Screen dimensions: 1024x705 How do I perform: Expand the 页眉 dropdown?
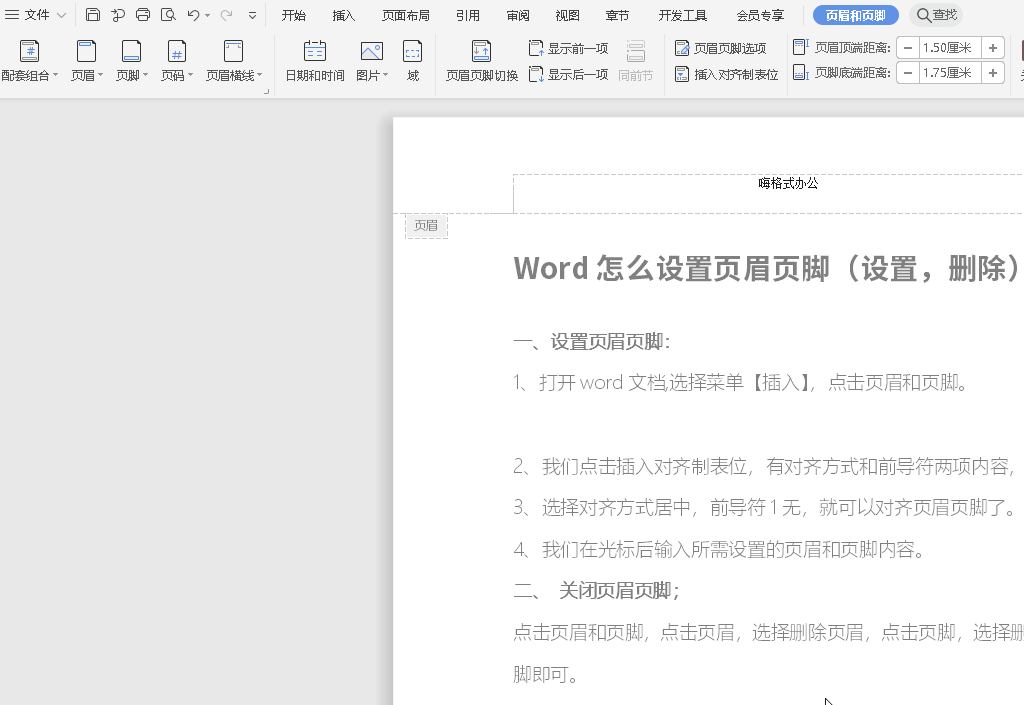point(87,61)
